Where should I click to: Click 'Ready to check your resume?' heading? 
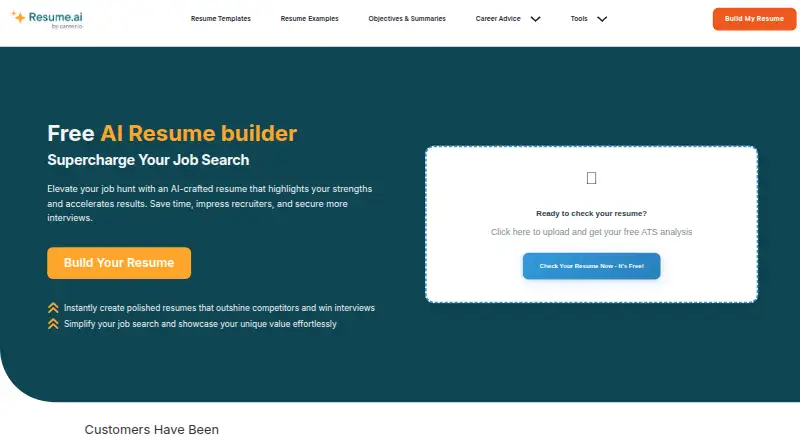point(591,213)
